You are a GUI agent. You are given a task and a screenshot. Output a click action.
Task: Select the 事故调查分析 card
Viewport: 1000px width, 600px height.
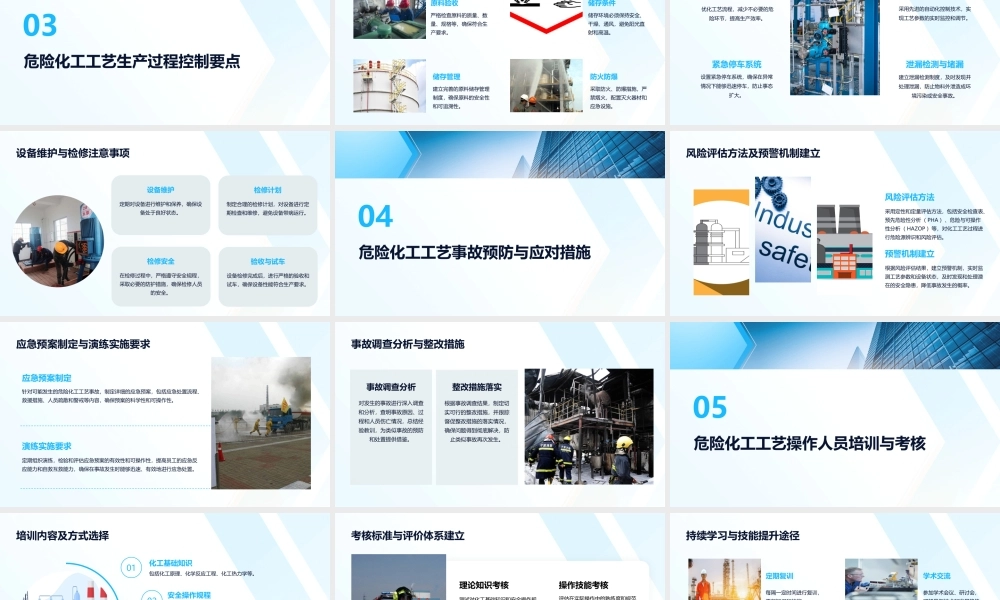point(391,427)
